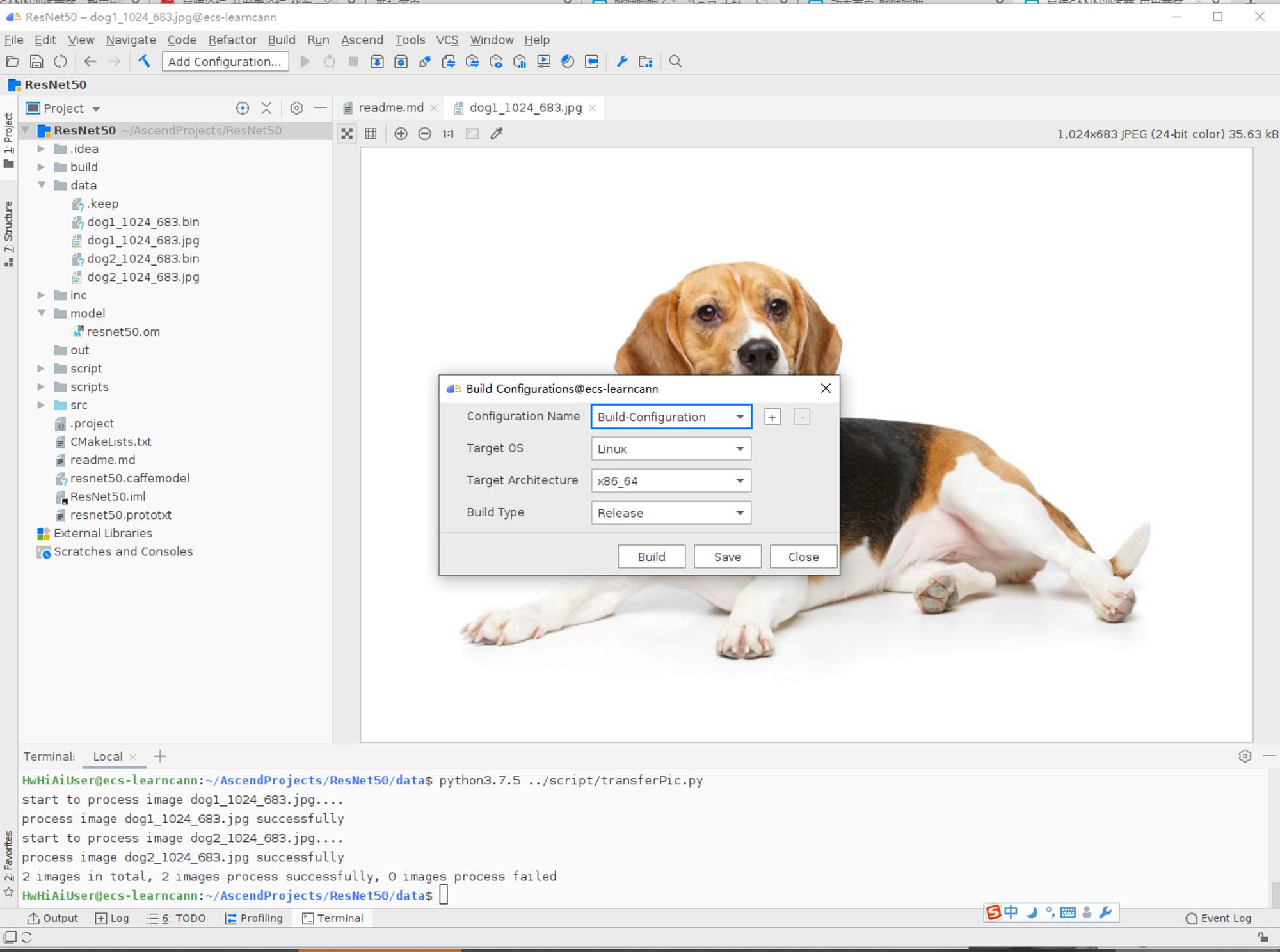1280x952 pixels.
Task: Open the Build Type dropdown
Action: tap(671, 513)
